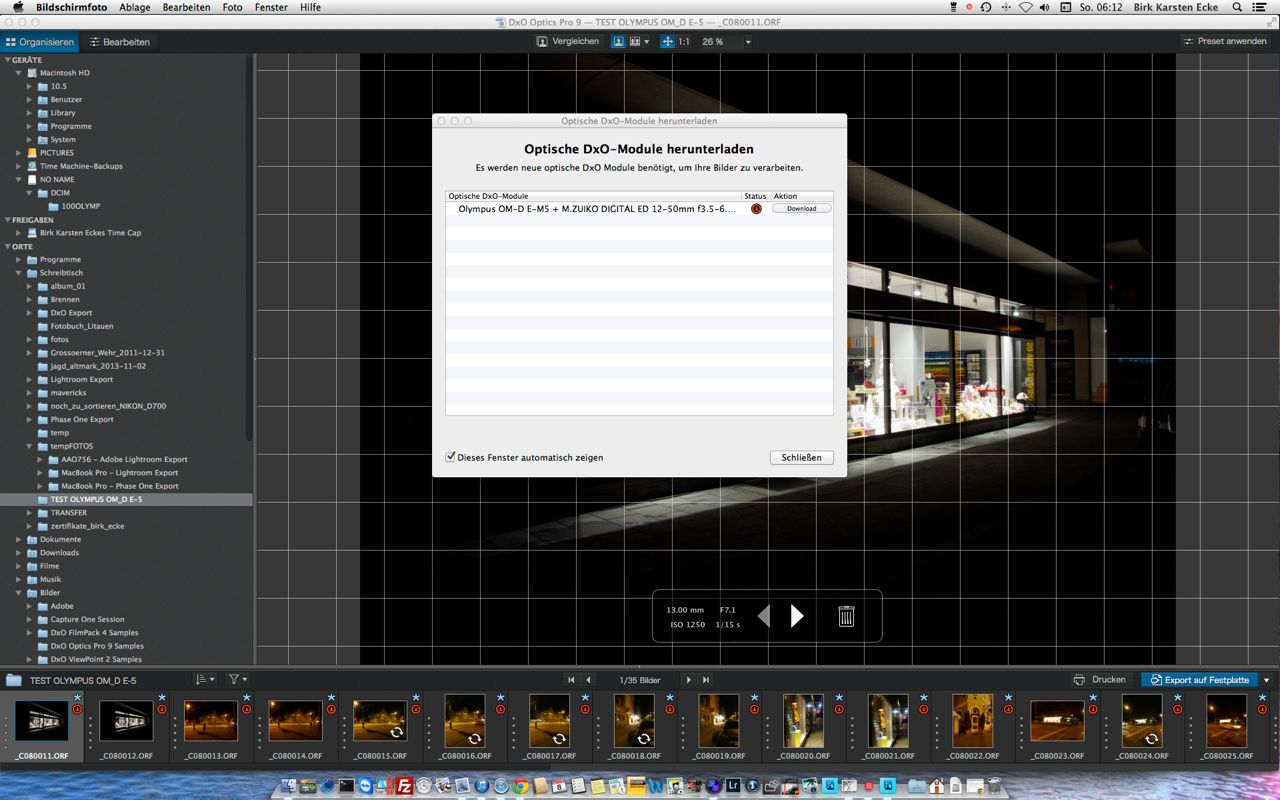Open the Hilfe menu
The height and width of the screenshot is (800, 1280).
(x=310, y=7)
